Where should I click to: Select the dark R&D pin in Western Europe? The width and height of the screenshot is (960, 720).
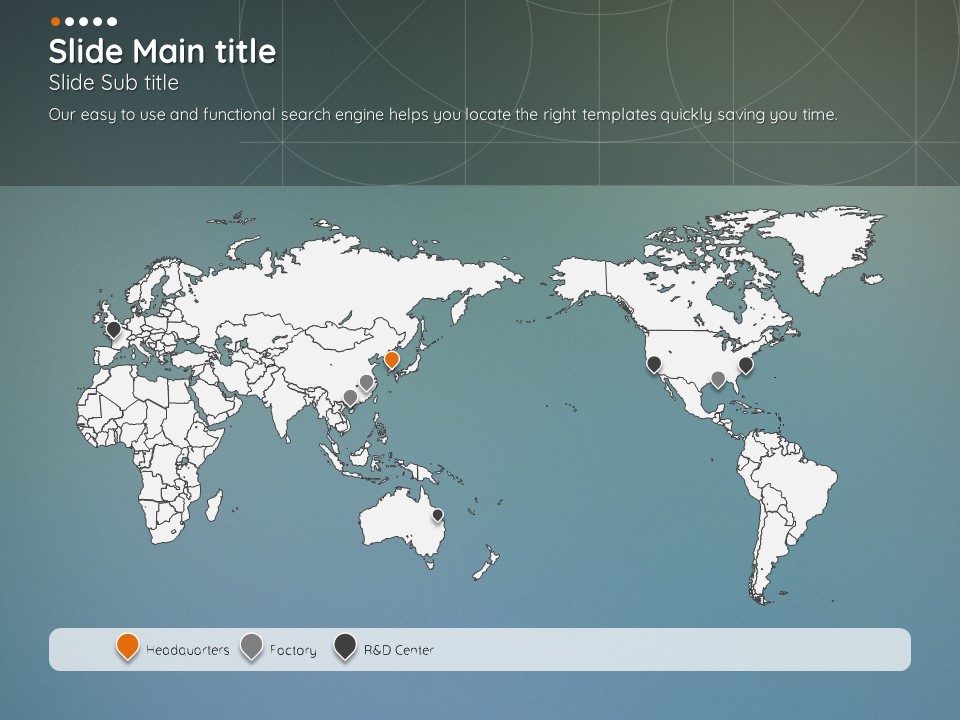pos(114,328)
